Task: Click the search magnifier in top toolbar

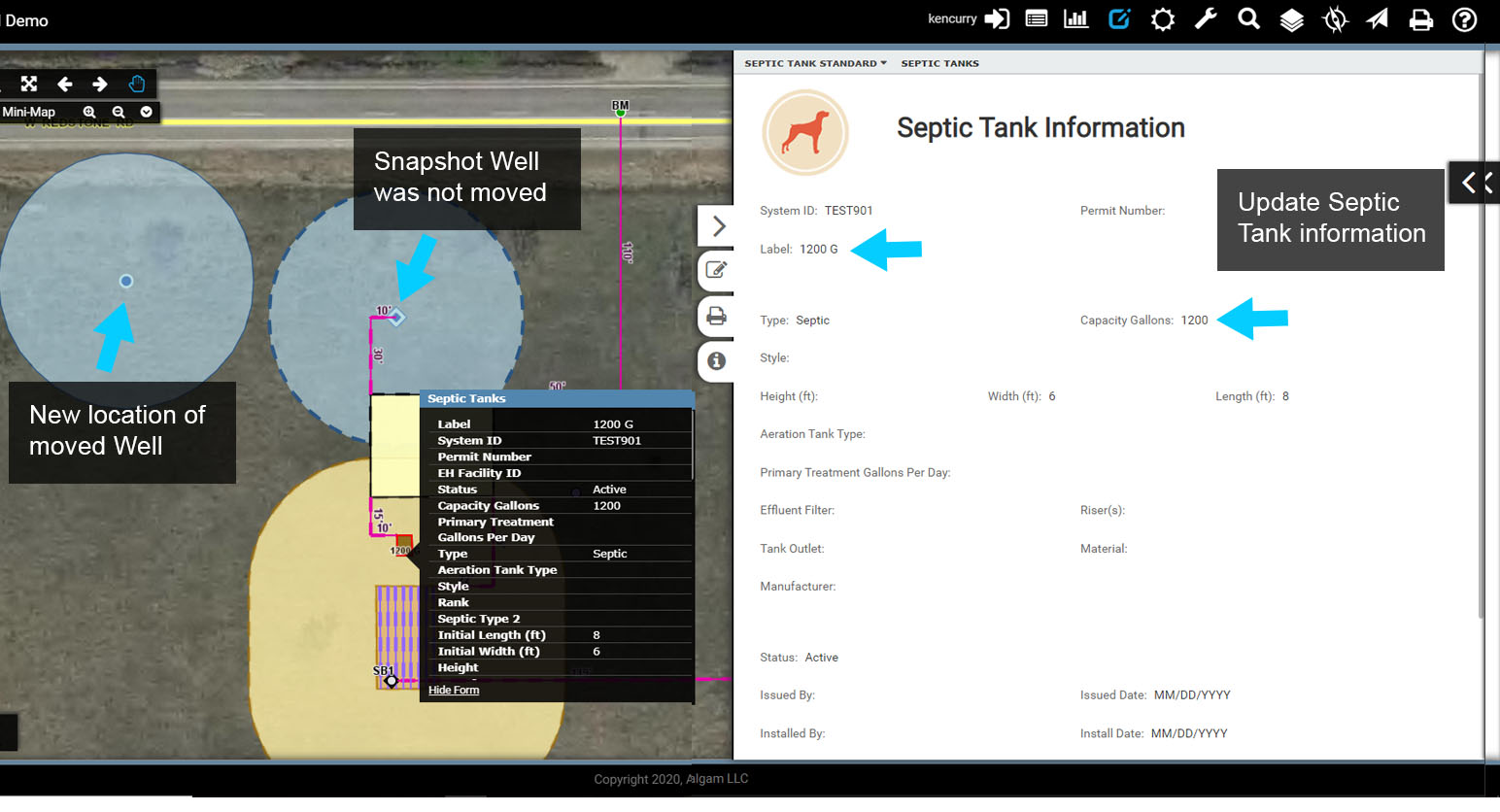Action: pyautogui.click(x=1248, y=19)
